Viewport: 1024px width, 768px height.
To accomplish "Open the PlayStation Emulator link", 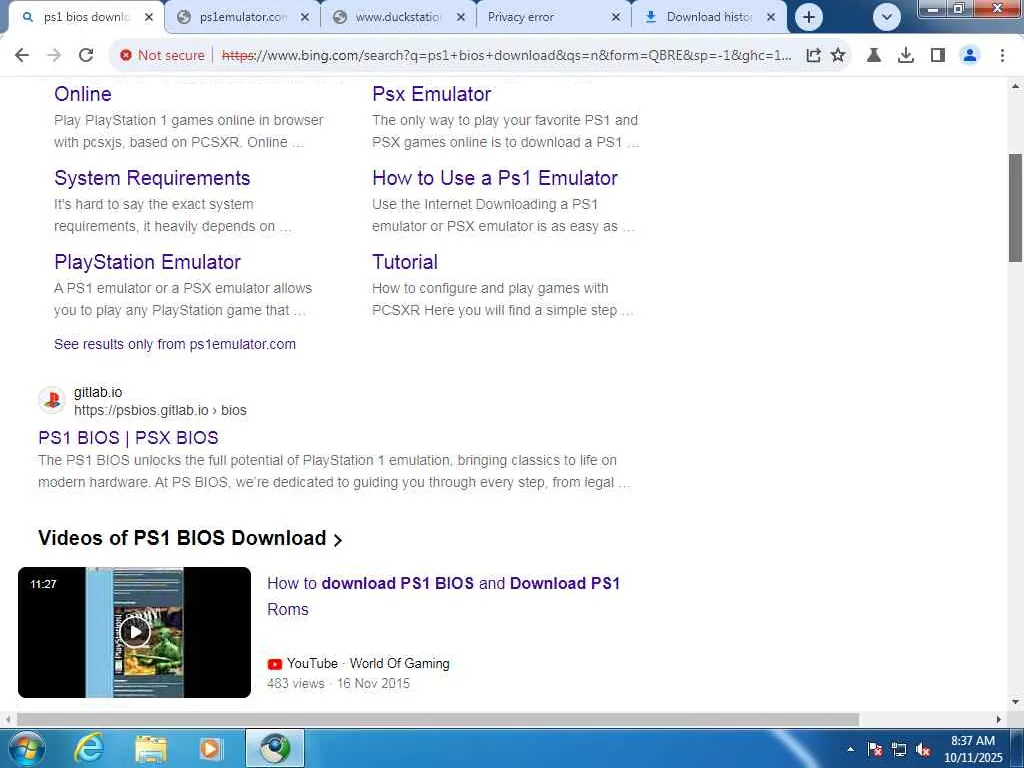I will [148, 262].
